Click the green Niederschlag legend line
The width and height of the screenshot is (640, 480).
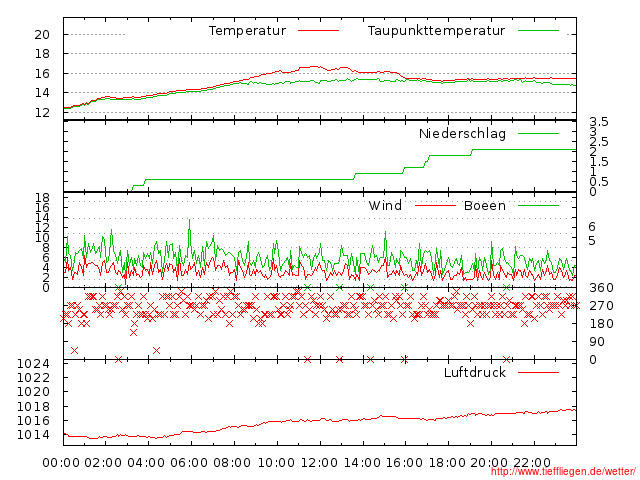(x=538, y=133)
